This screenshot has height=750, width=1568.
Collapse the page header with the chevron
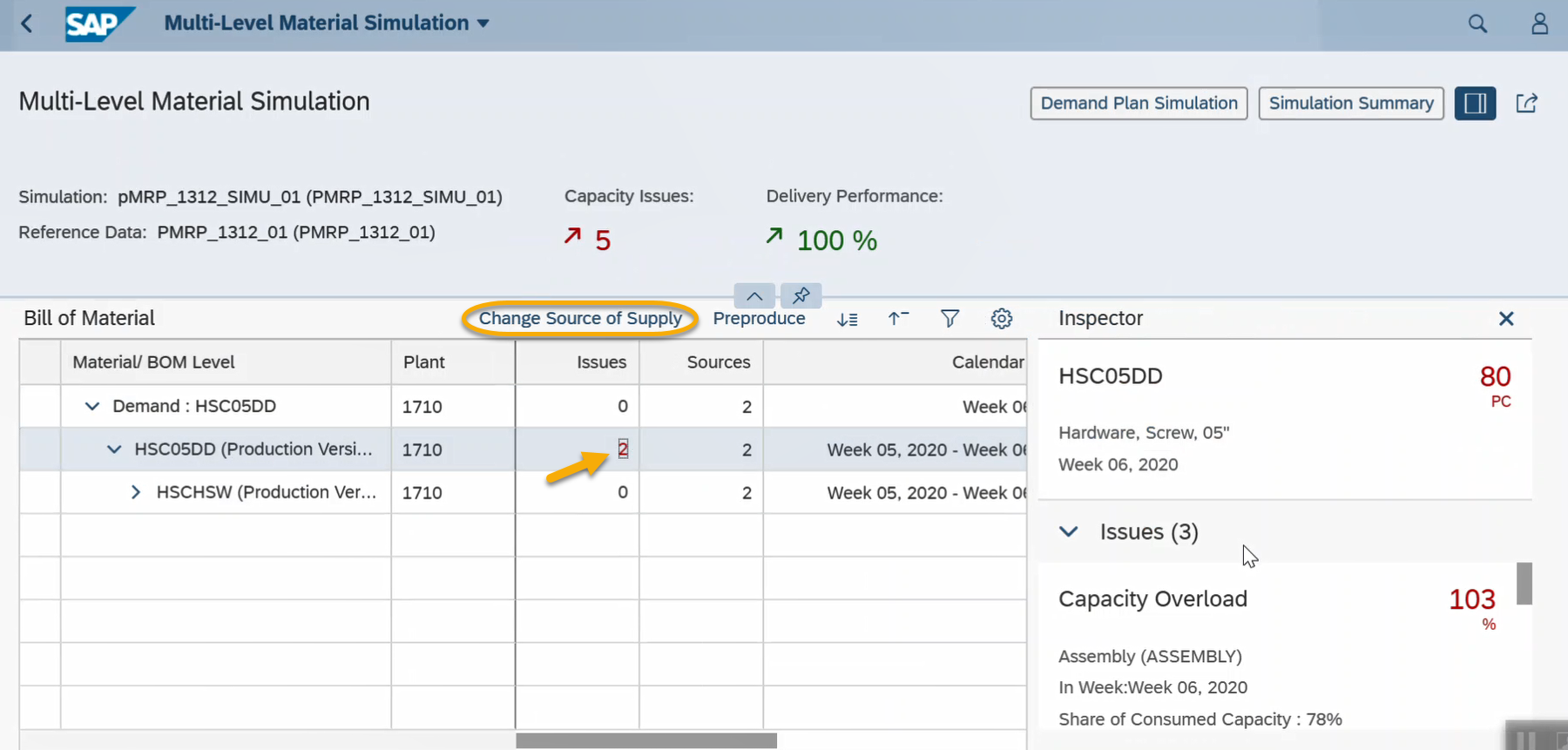click(754, 295)
